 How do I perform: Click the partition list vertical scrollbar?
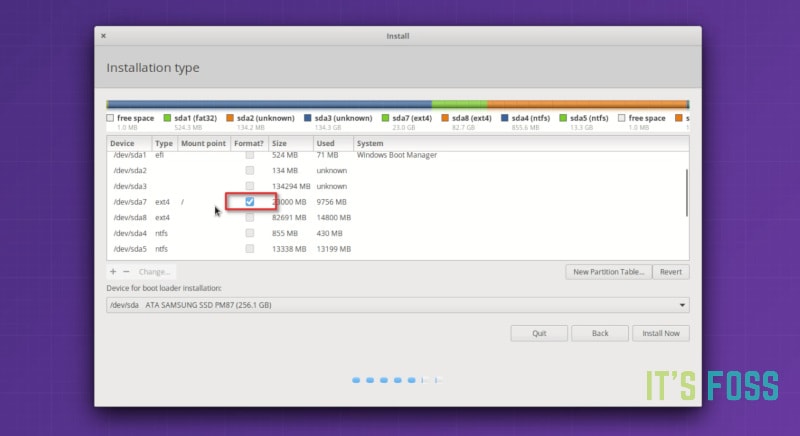tap(686, 192)
